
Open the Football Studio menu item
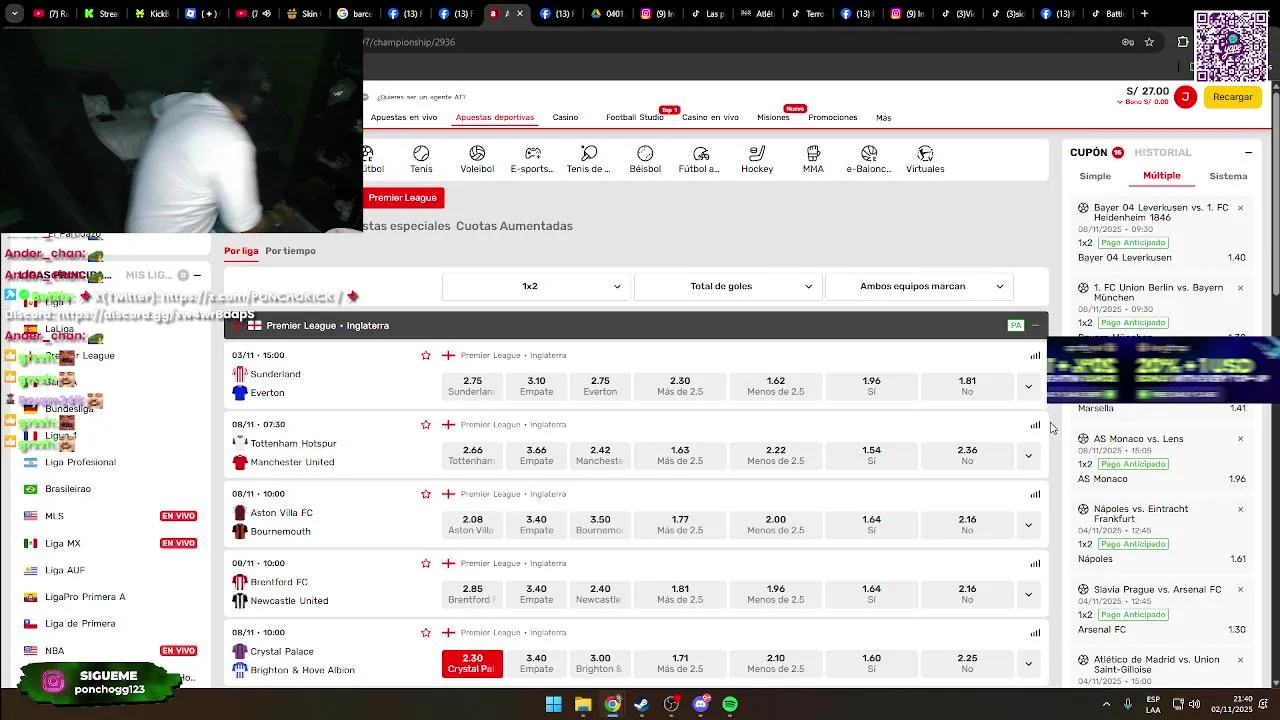click(x=634, y=117)
